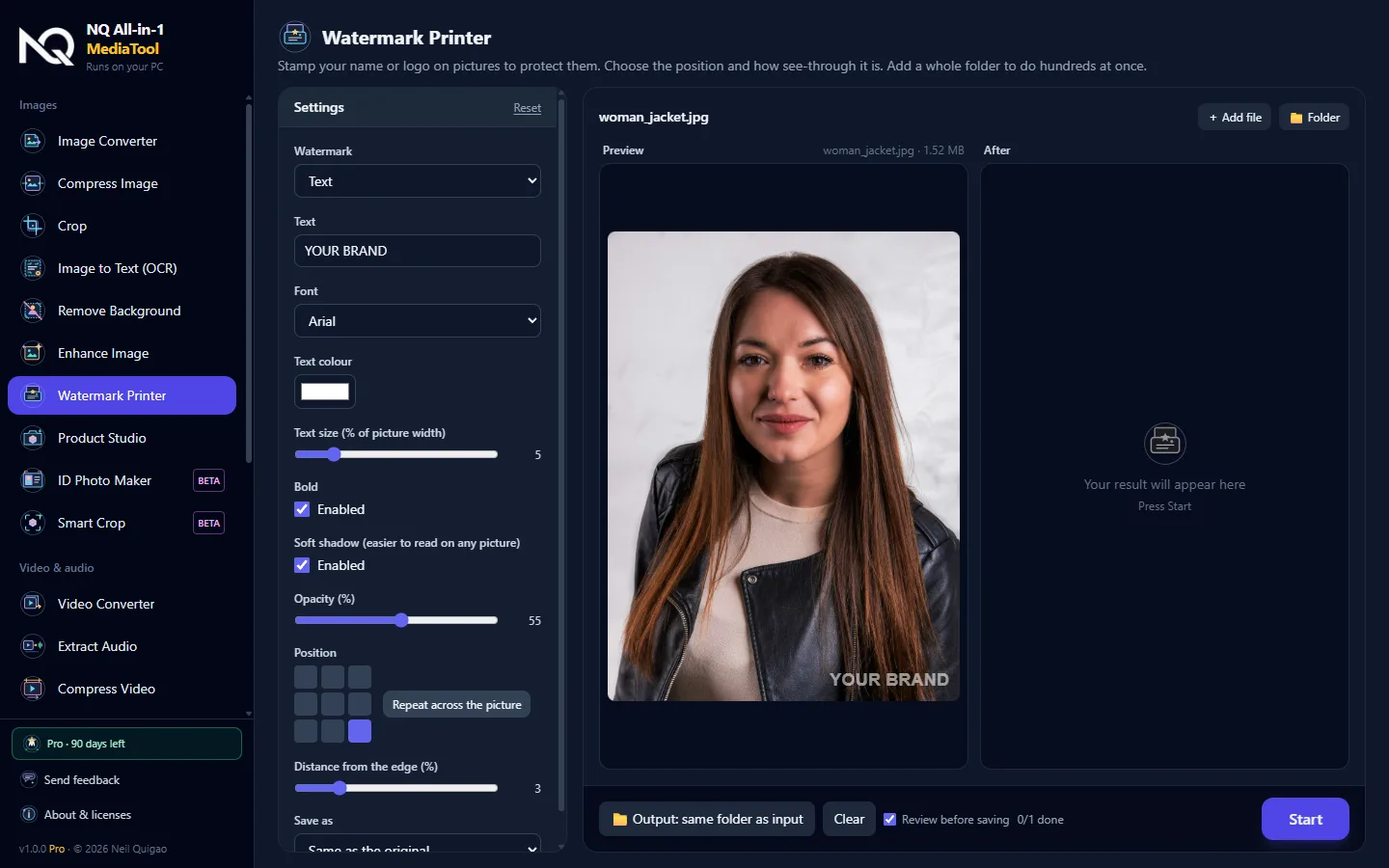Open the white Text colour swatch
Image resolution: width=1389 pixels, height=868 pixels.
(x=325, y=392)
